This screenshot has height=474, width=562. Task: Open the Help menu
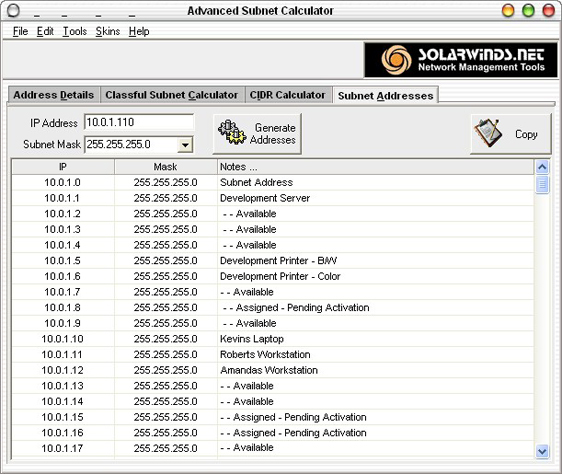click(x=139, y=32)
